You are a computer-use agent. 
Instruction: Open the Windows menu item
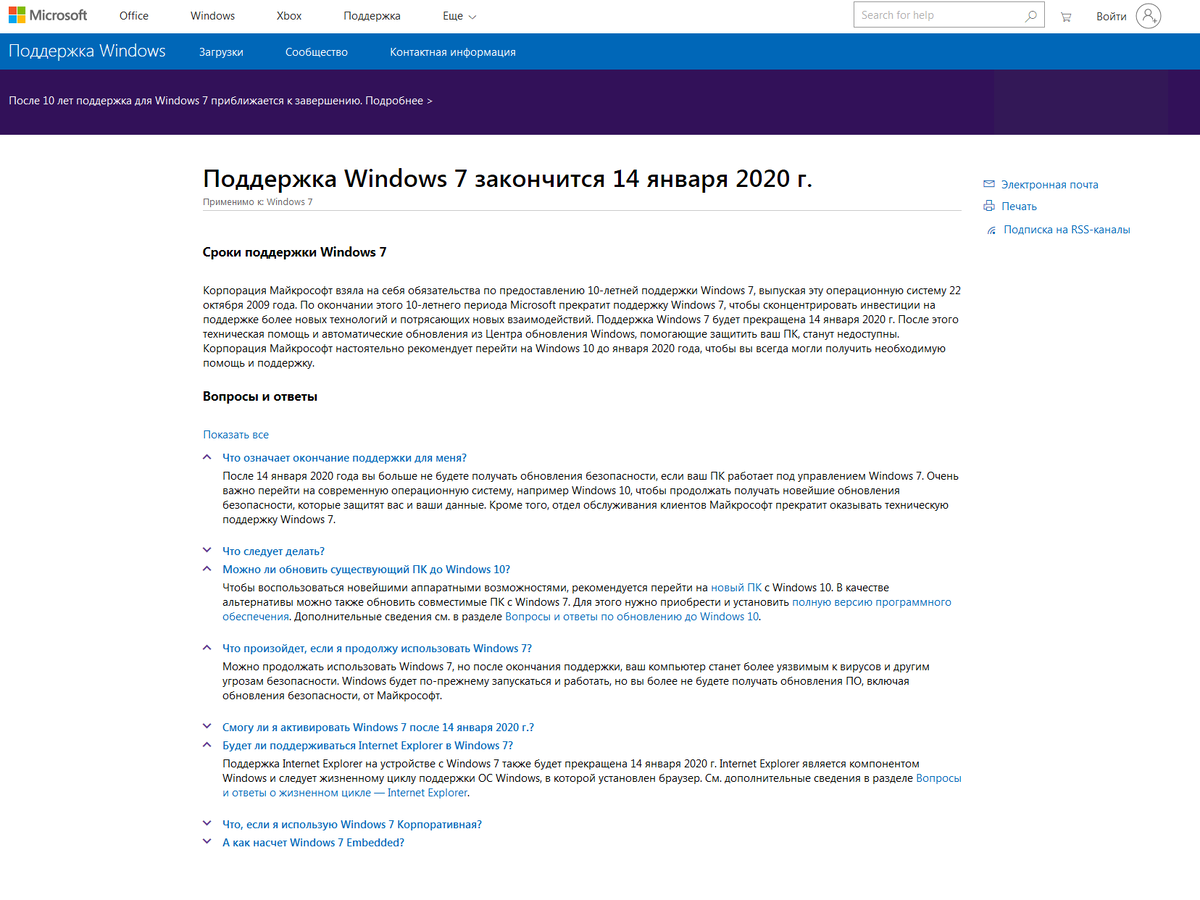point(212,16)
